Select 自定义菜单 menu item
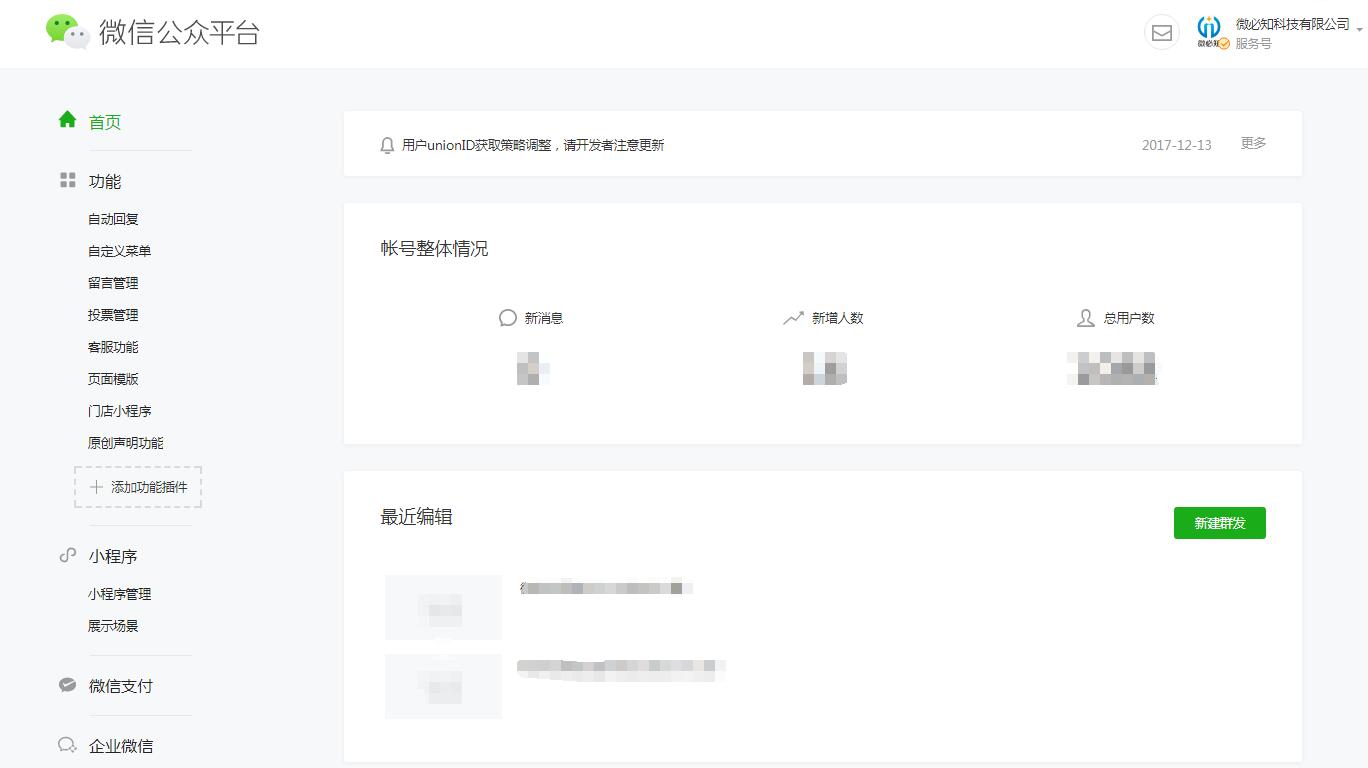This screenshot has height=768, width=1368. tap(119, 251)
